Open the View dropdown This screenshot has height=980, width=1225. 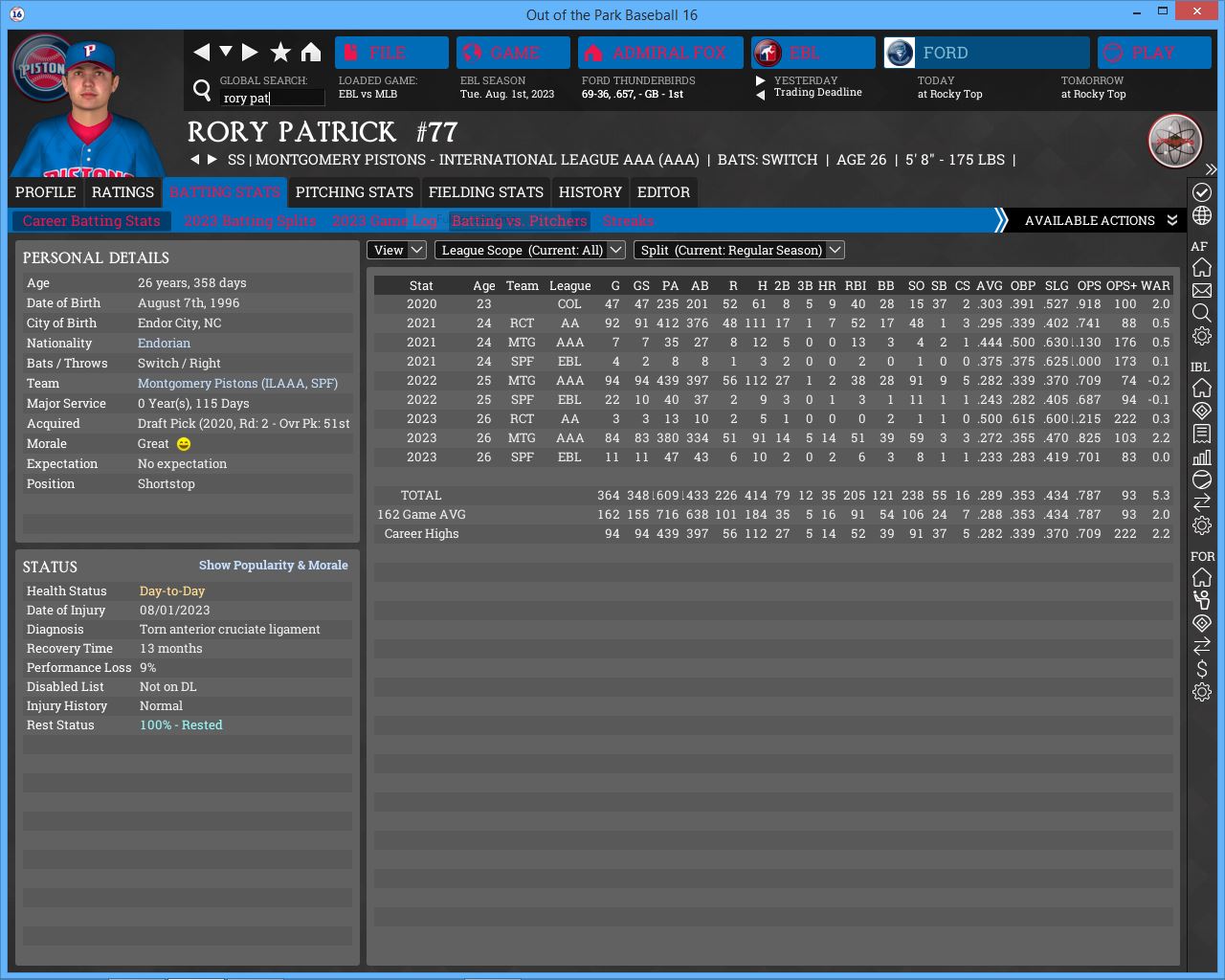click(x=396, y=250)
